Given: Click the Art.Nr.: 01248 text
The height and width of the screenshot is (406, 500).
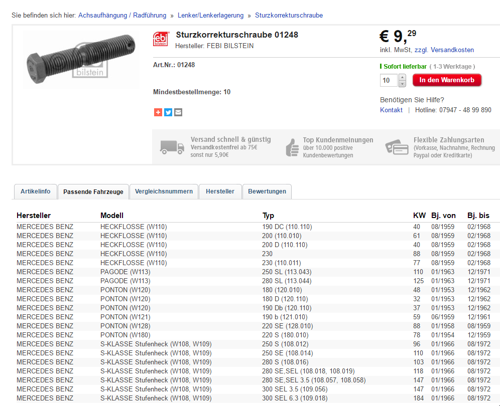Looking at the screenshot, I should pyautogui.click(x=174, y=65).
